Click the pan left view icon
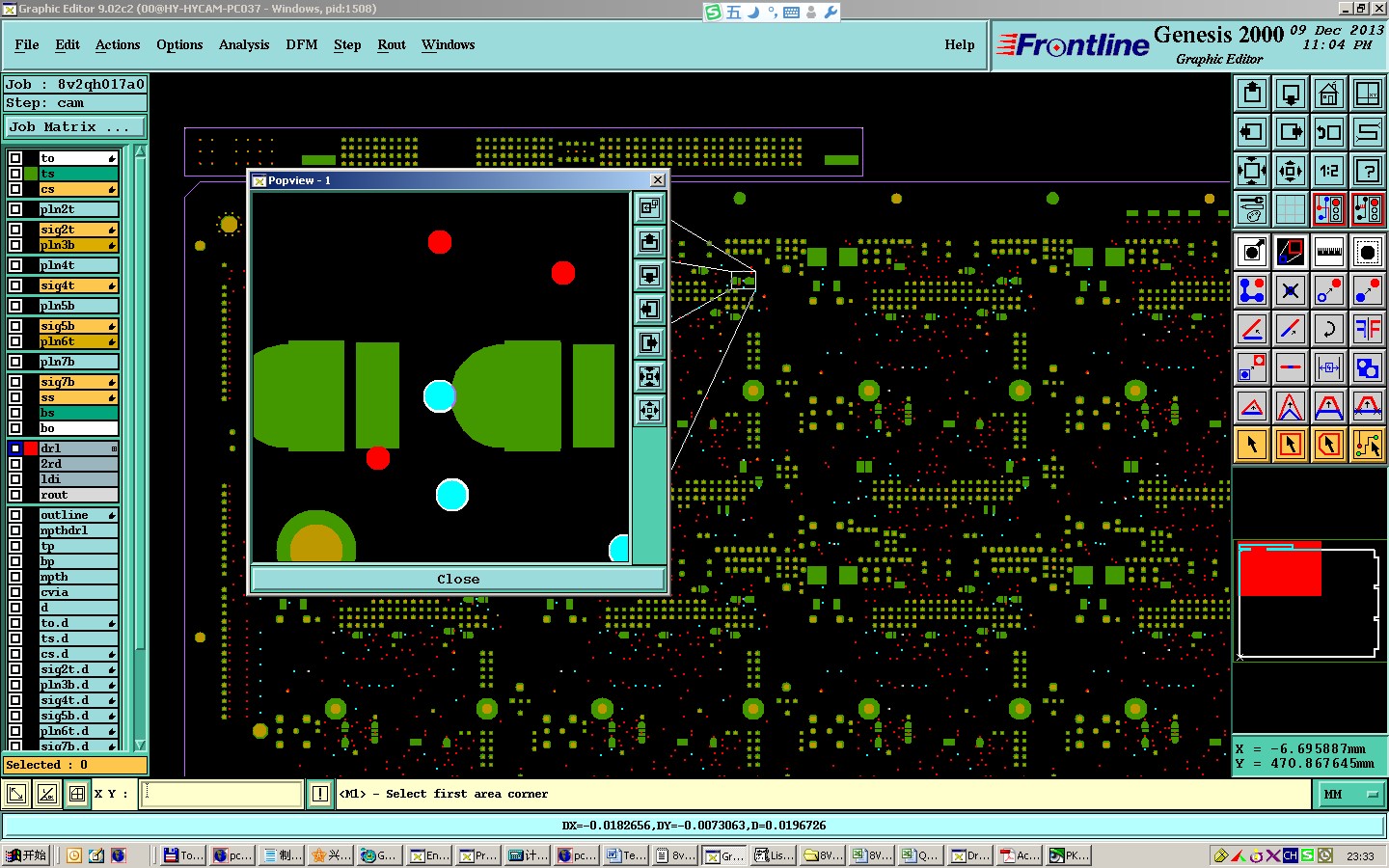 pos(1252,132)
